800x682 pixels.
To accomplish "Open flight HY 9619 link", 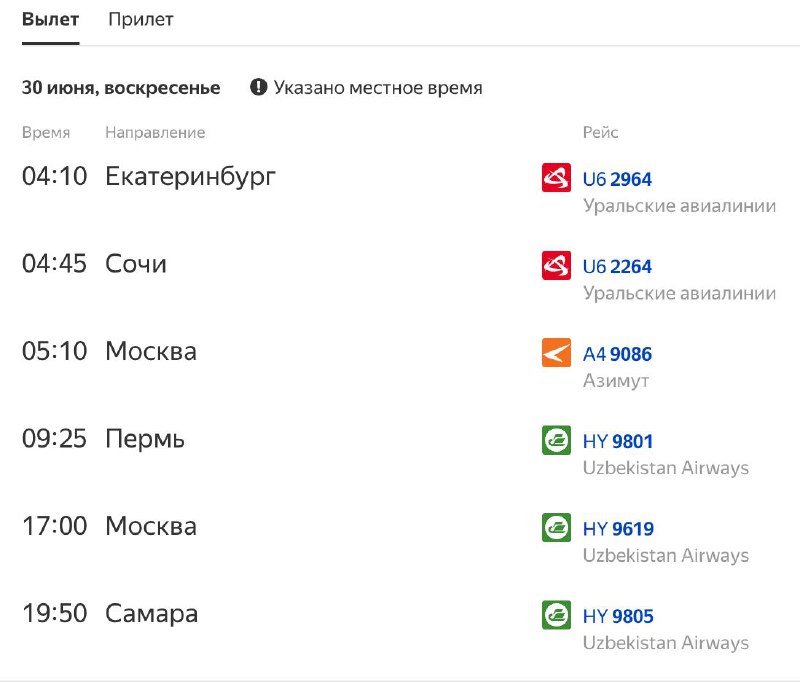I will (x=618, y=529).
